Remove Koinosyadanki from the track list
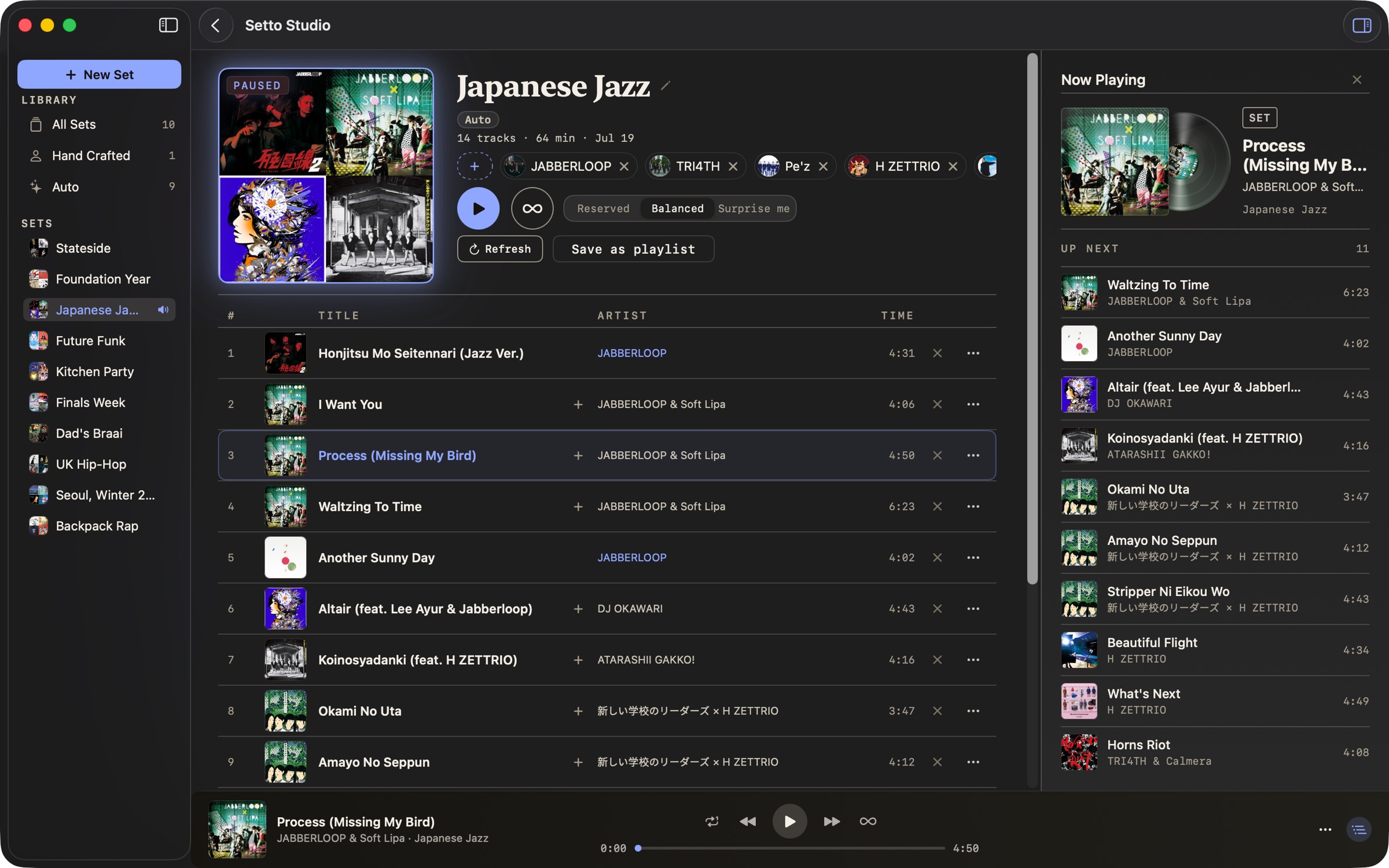This screenshot has width=1389, height=868. (x=938, y=660)
